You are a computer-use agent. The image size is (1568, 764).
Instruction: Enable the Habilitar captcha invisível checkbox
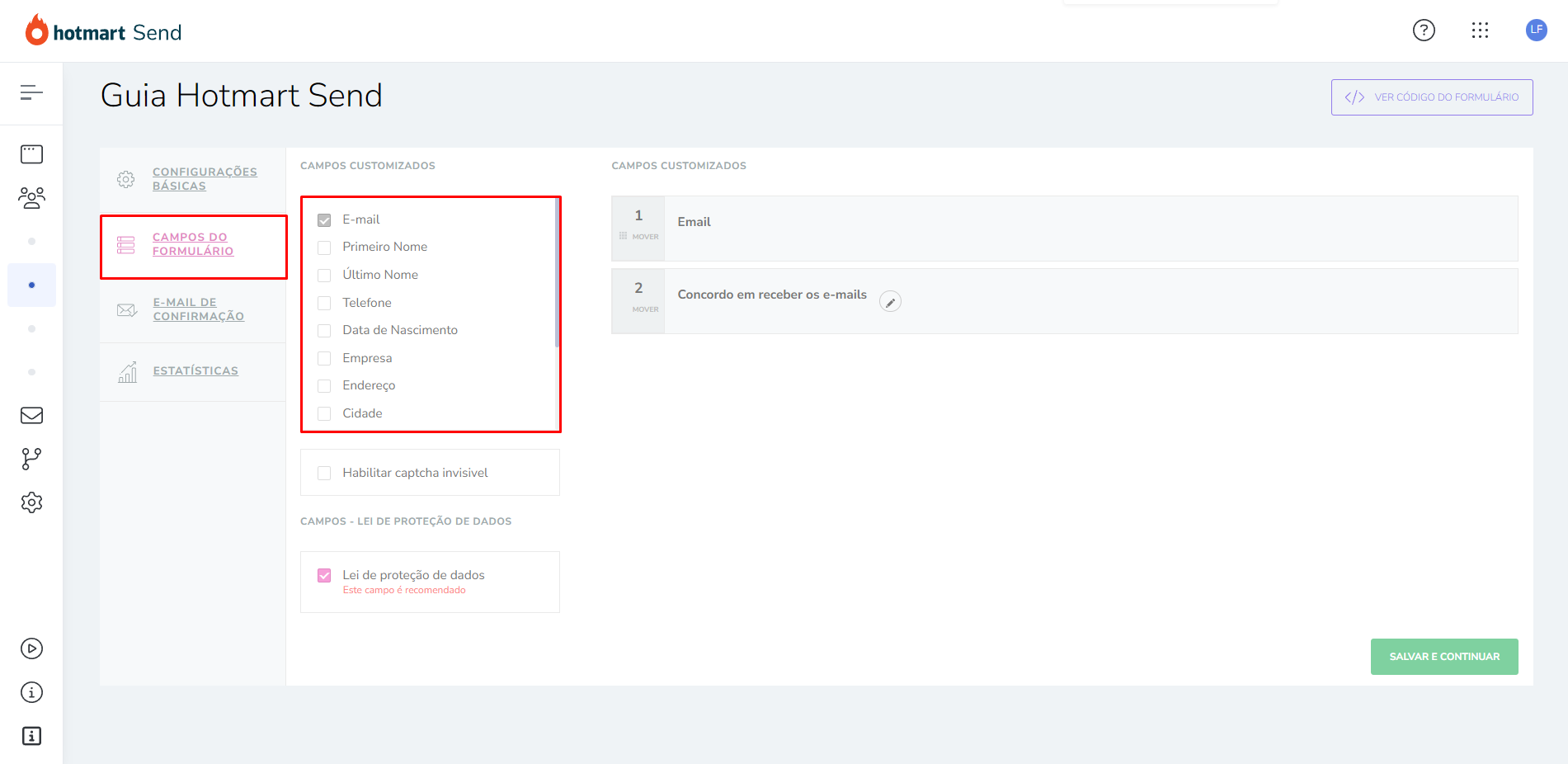click(324, 474)
